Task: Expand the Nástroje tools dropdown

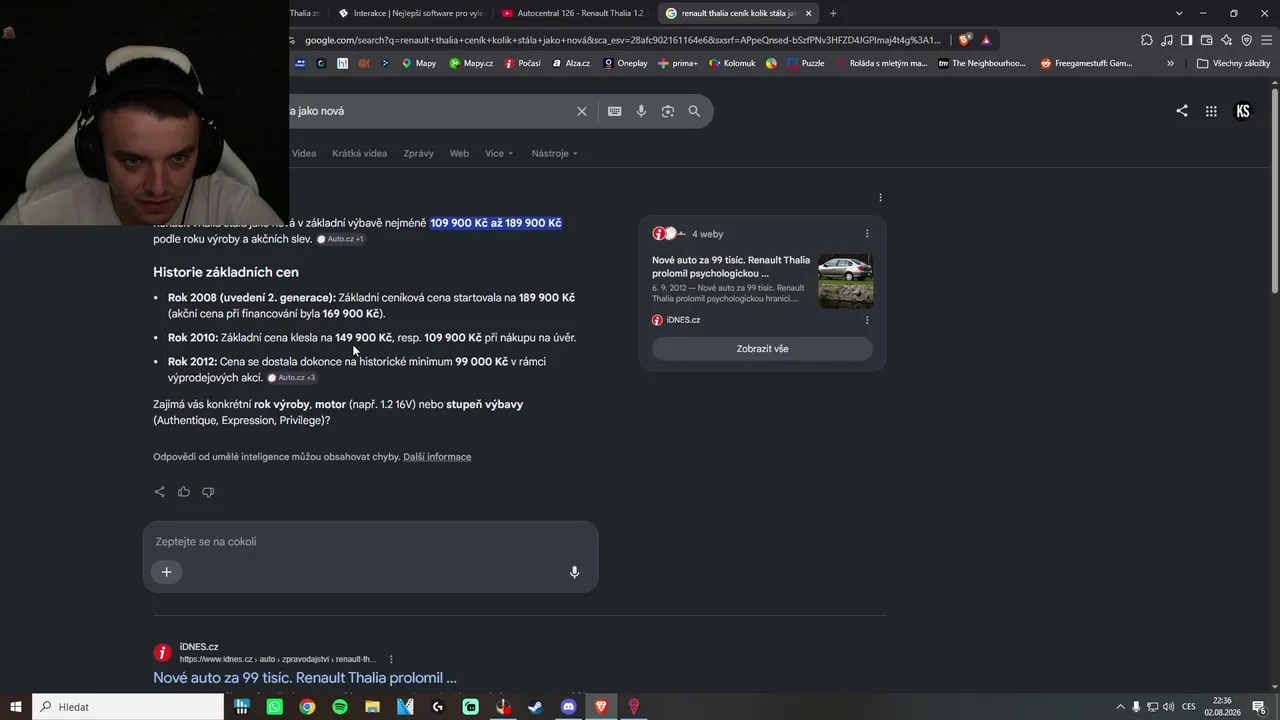Action: click(x=555, y=153)
